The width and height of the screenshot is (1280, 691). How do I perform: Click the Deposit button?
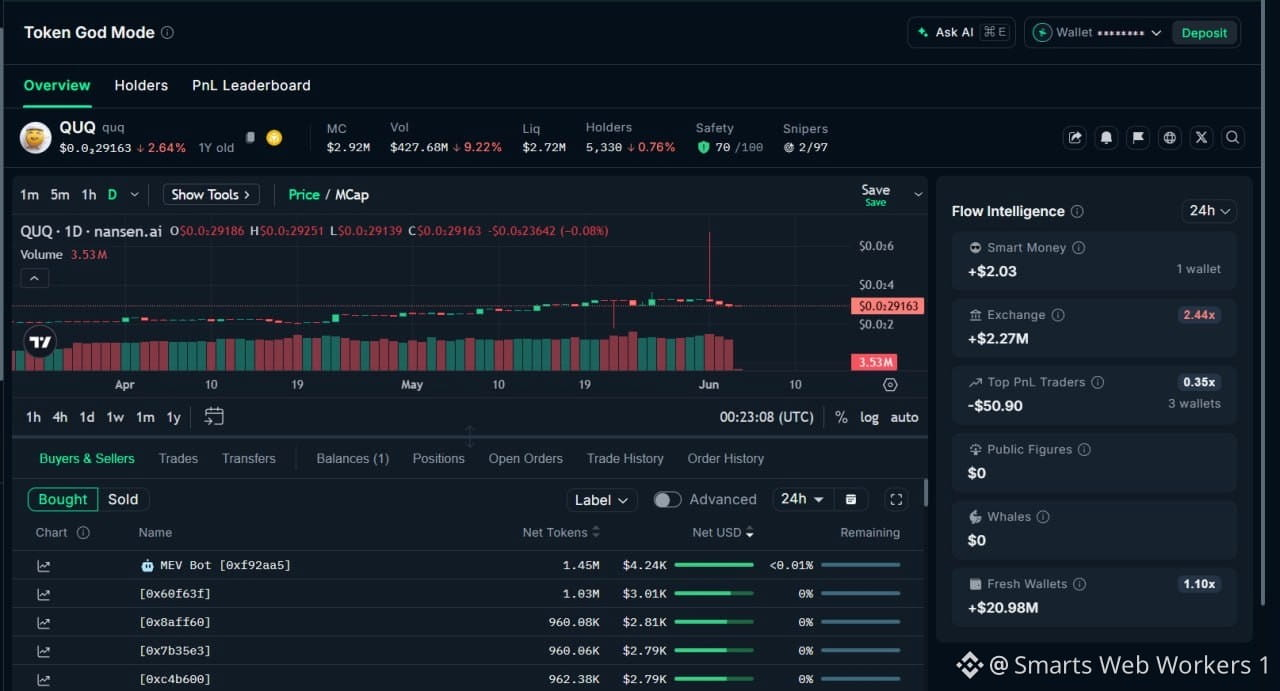coord(1204,32)
